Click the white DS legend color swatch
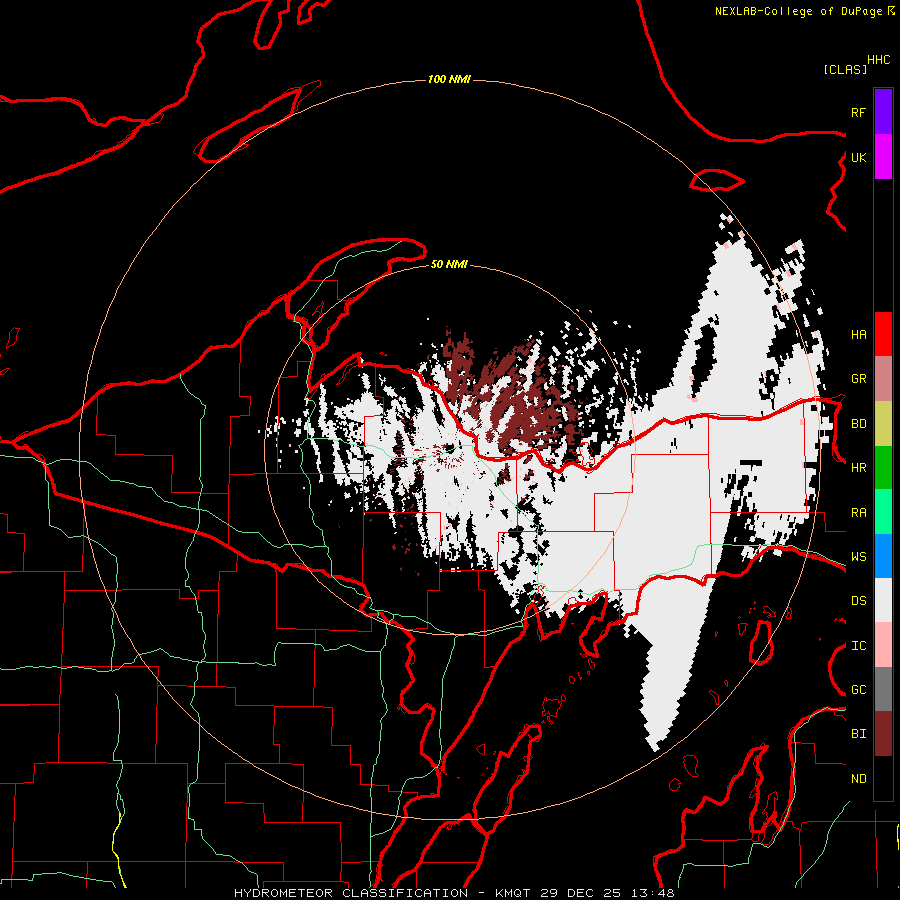The width and height of the screenshot is (900, 900). [883, 600]
